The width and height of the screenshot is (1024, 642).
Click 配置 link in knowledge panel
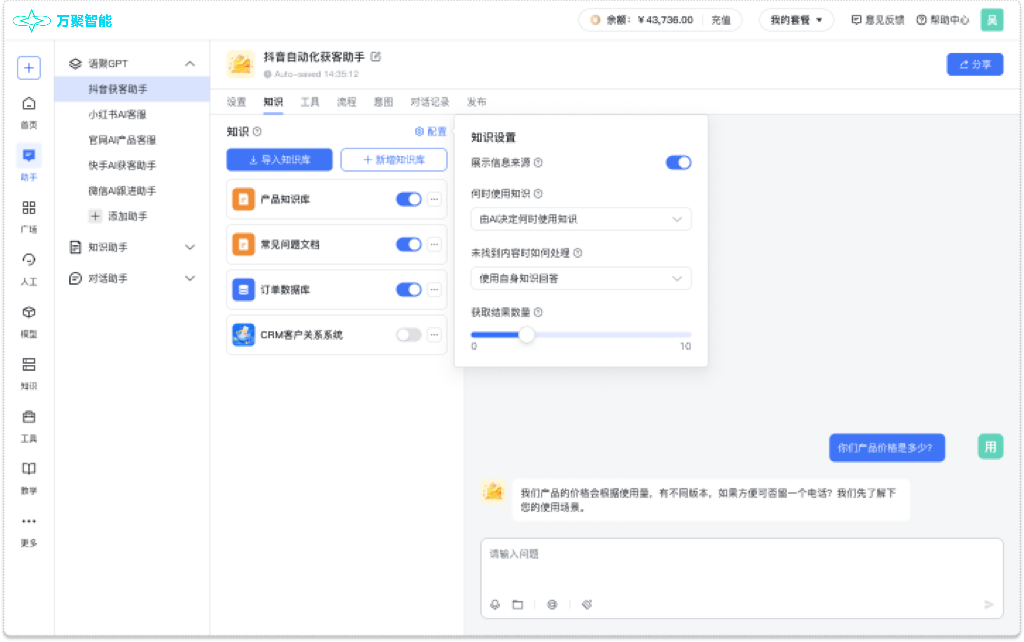(x=431, y=131)
